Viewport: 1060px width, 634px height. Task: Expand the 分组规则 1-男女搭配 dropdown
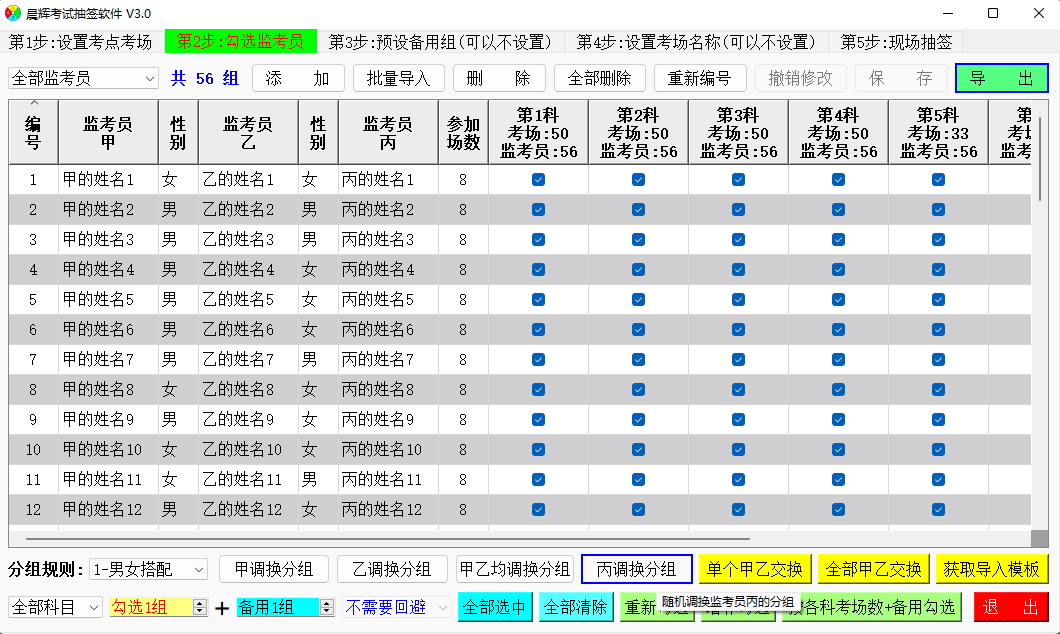pos(148,570)
